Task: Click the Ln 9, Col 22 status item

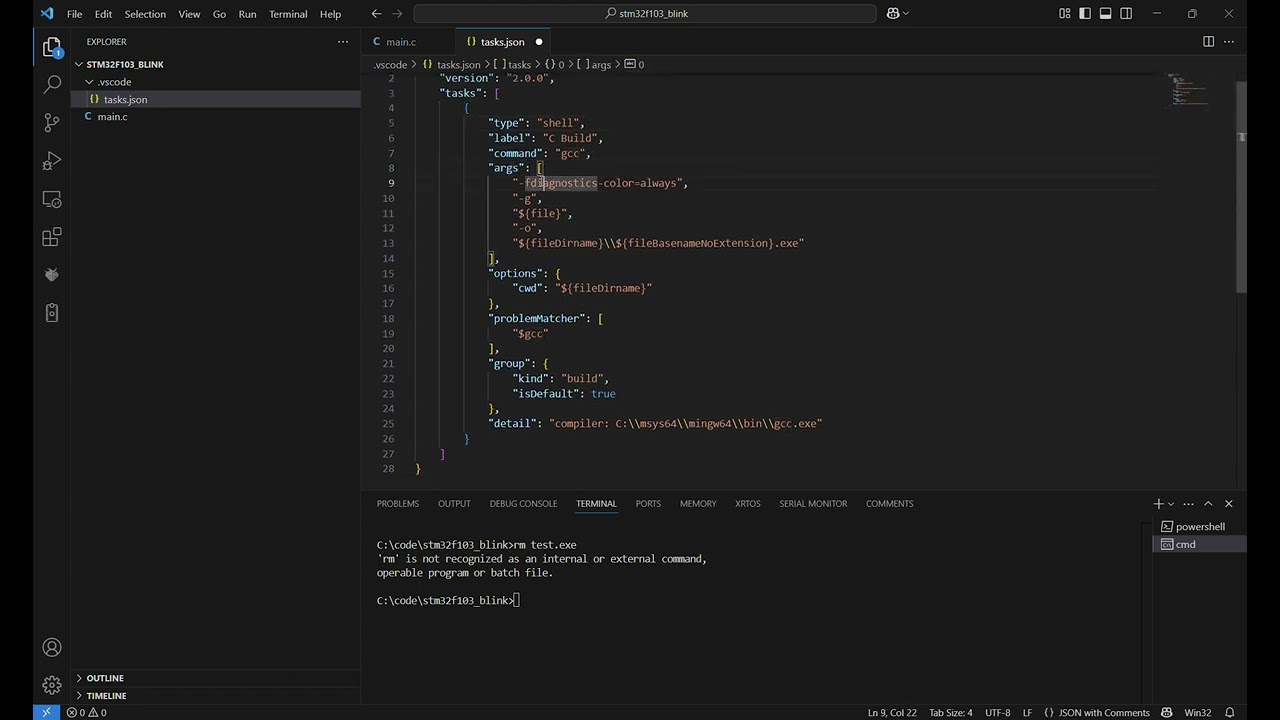Action: pos(892,712)
